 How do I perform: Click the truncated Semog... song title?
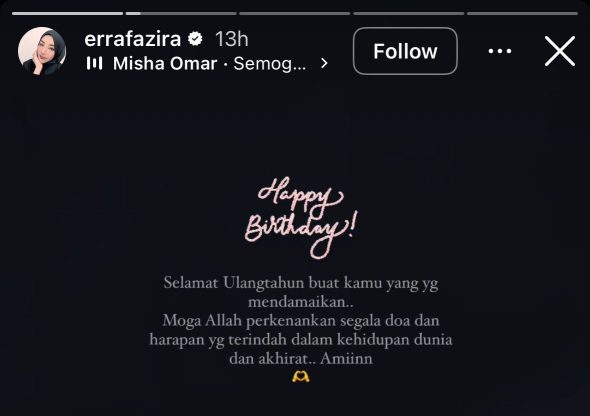coord(270,64)
